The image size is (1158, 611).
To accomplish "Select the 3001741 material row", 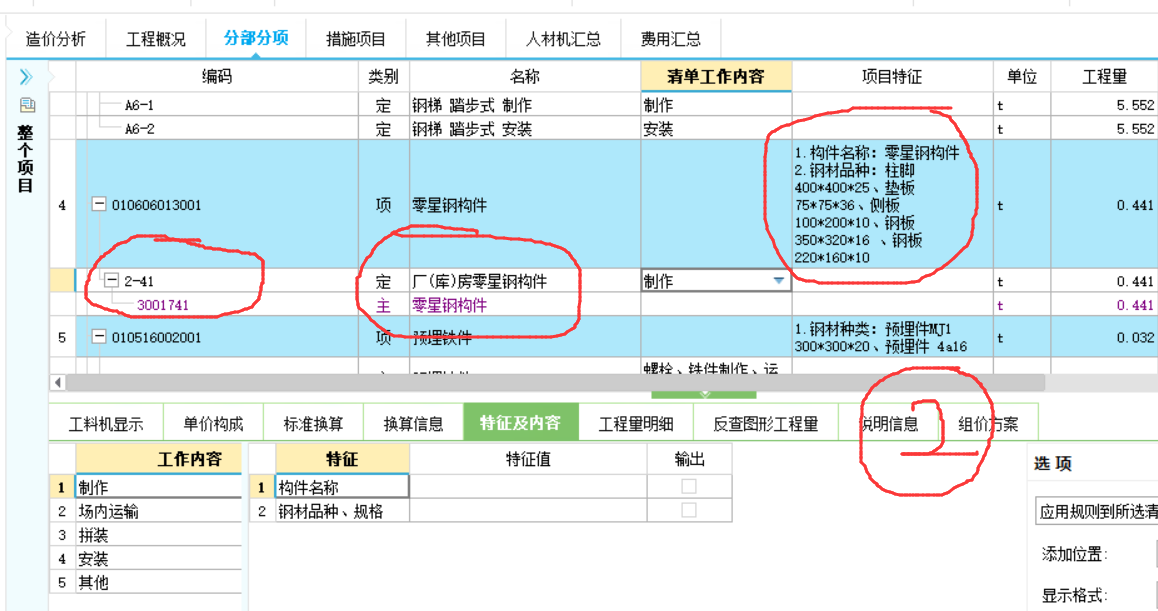I will pos(162,304).
